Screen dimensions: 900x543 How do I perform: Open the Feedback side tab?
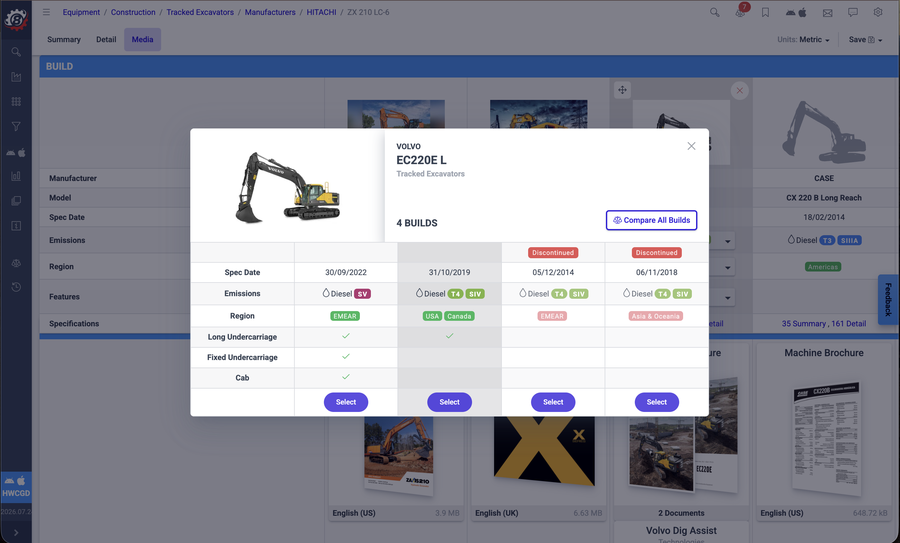point(888,300)
